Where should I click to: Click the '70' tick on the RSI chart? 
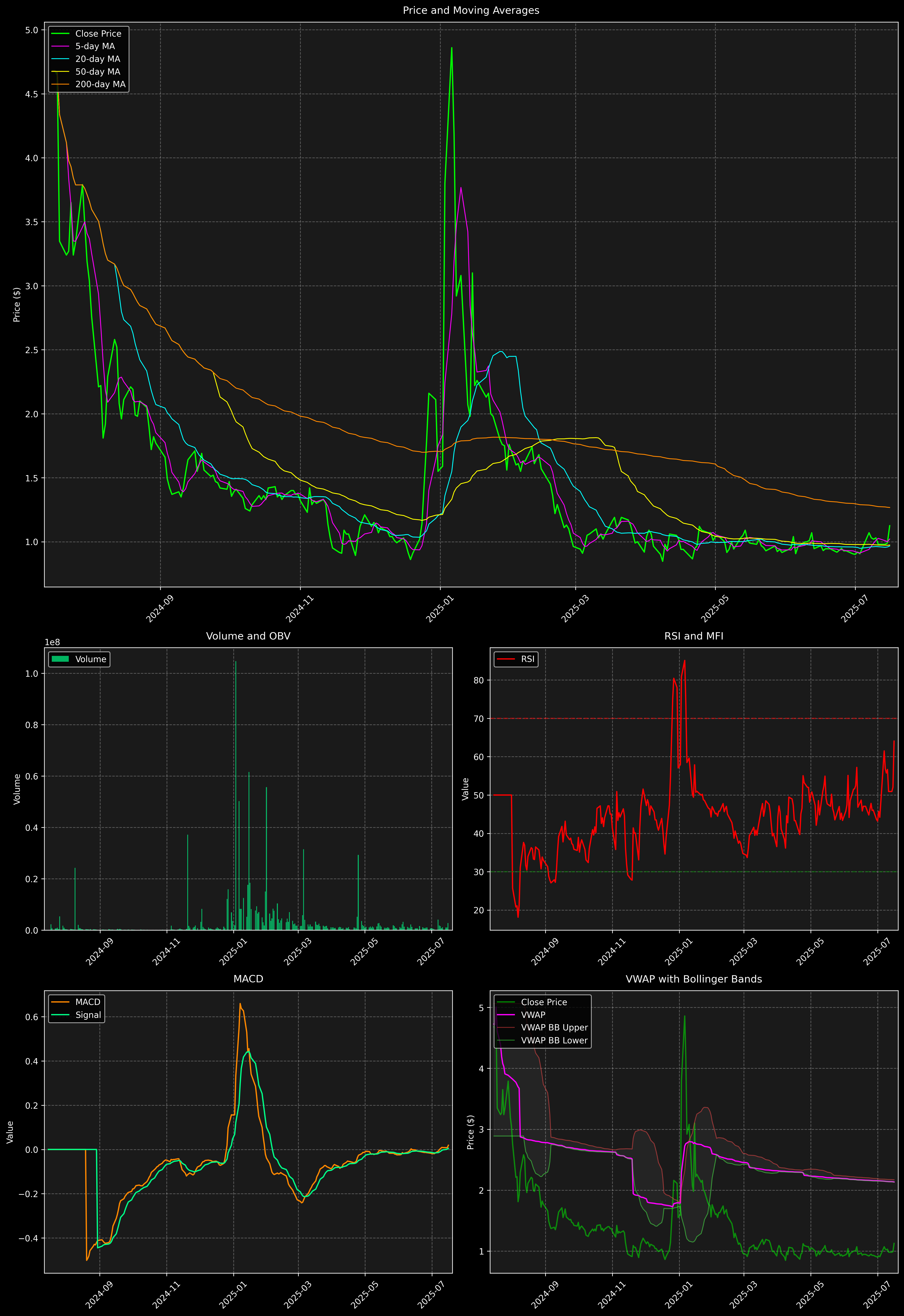pos(479,719)
